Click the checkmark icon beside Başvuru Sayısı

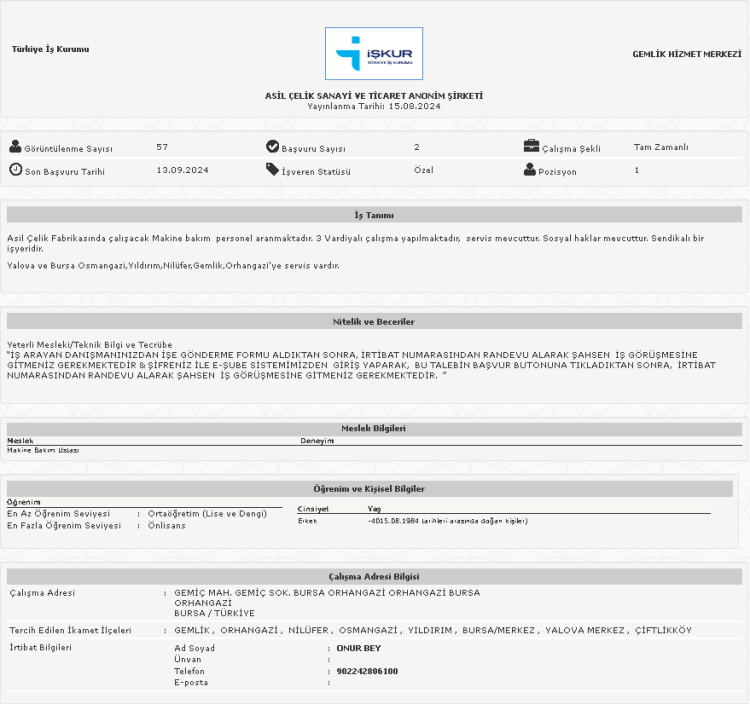[x=273, y=147]
